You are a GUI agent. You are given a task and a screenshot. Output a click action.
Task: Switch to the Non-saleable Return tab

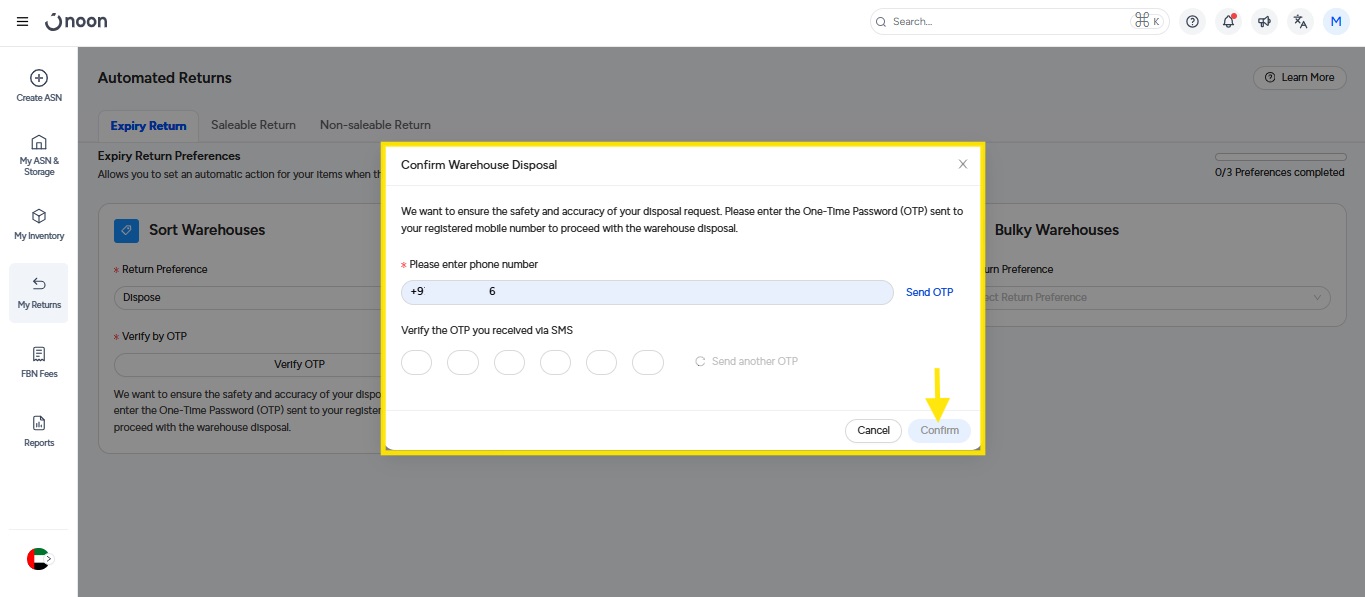(x=375, y=125)
